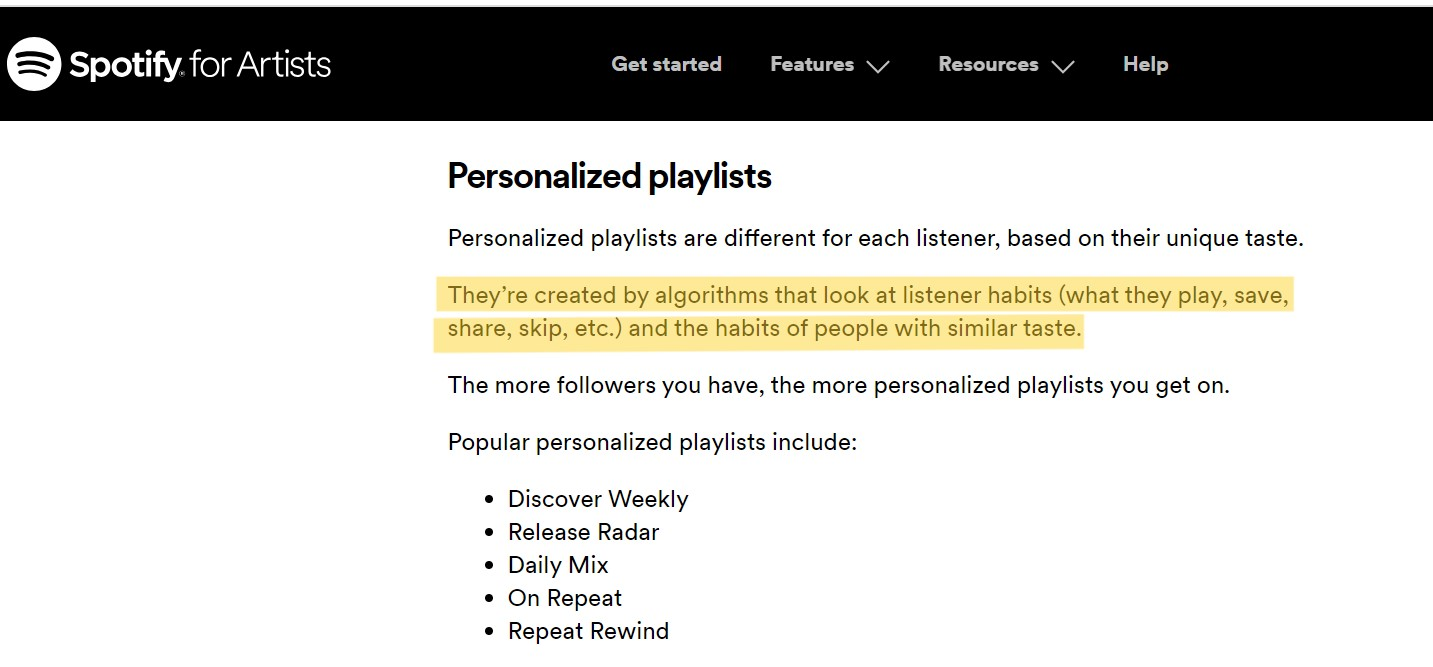Click the "The more followers you have" sentence
Viewport: 1433px width, 667px height.
pos(838,385)
